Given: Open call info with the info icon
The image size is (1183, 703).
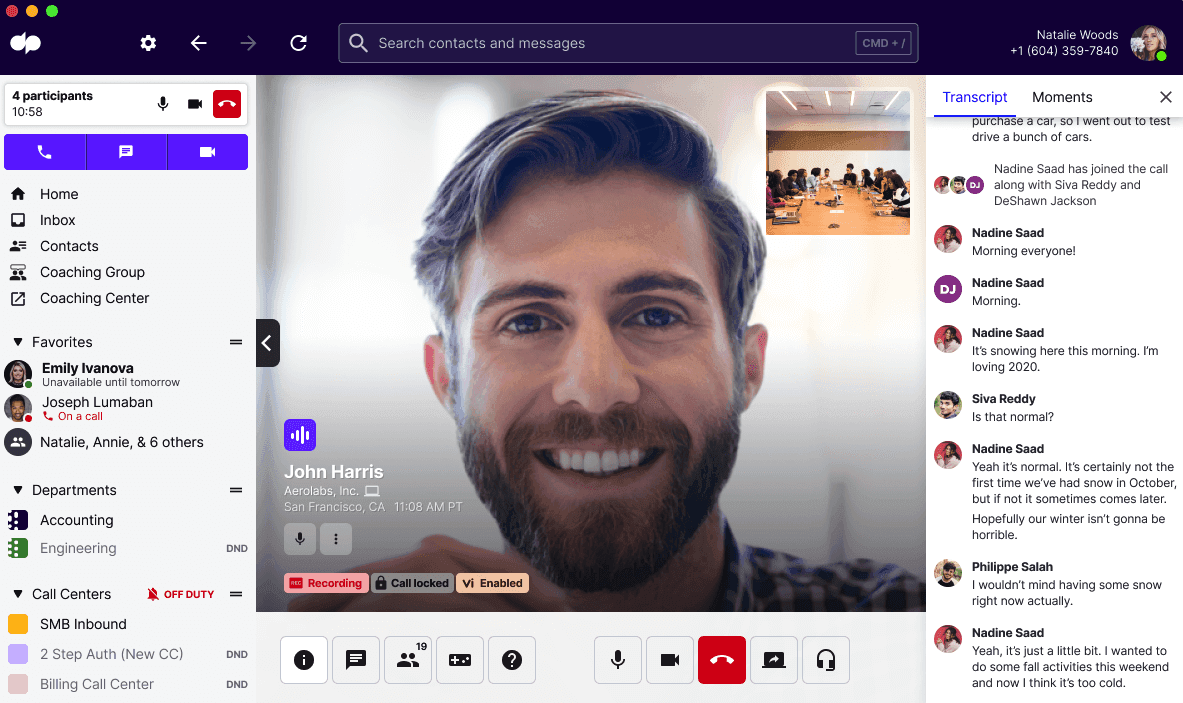Looking at the screenshot, I should click(304, 660).
